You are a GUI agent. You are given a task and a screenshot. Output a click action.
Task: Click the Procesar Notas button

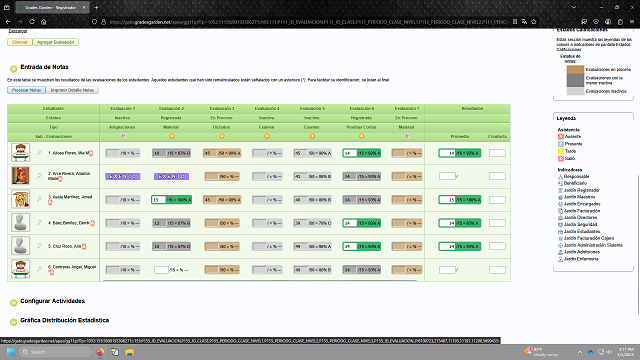click(x=26, y=90)
